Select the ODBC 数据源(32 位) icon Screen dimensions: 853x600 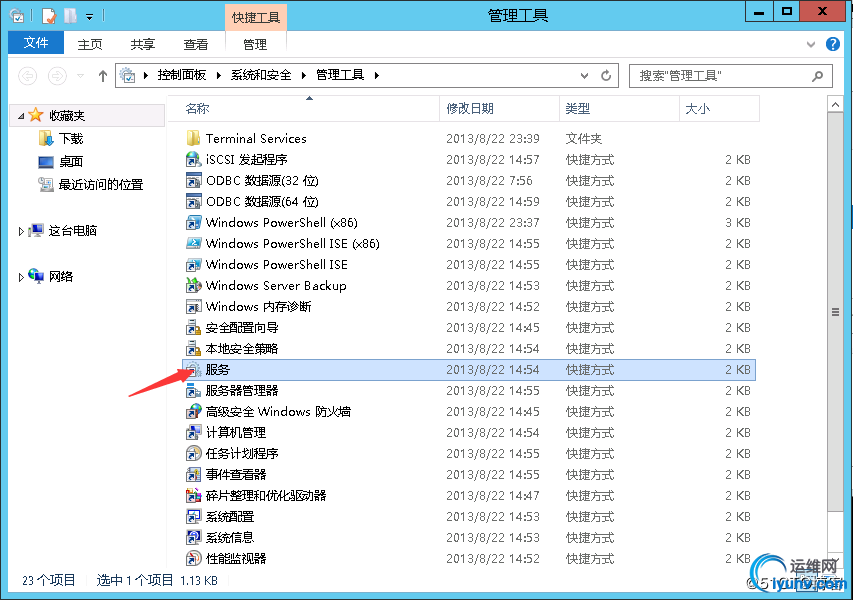pos(193,180)
